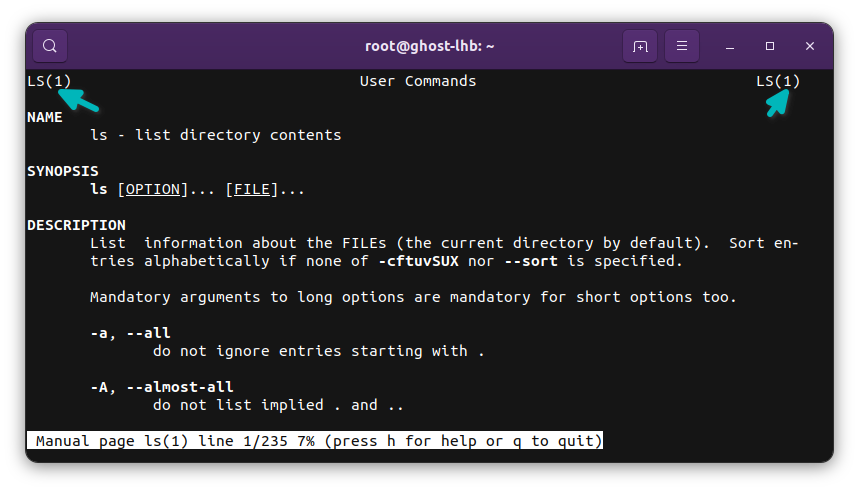The height and width of the screenshot is (491, 859).
Task: Click the NAME section heading
Action: (x=45, y=117)
